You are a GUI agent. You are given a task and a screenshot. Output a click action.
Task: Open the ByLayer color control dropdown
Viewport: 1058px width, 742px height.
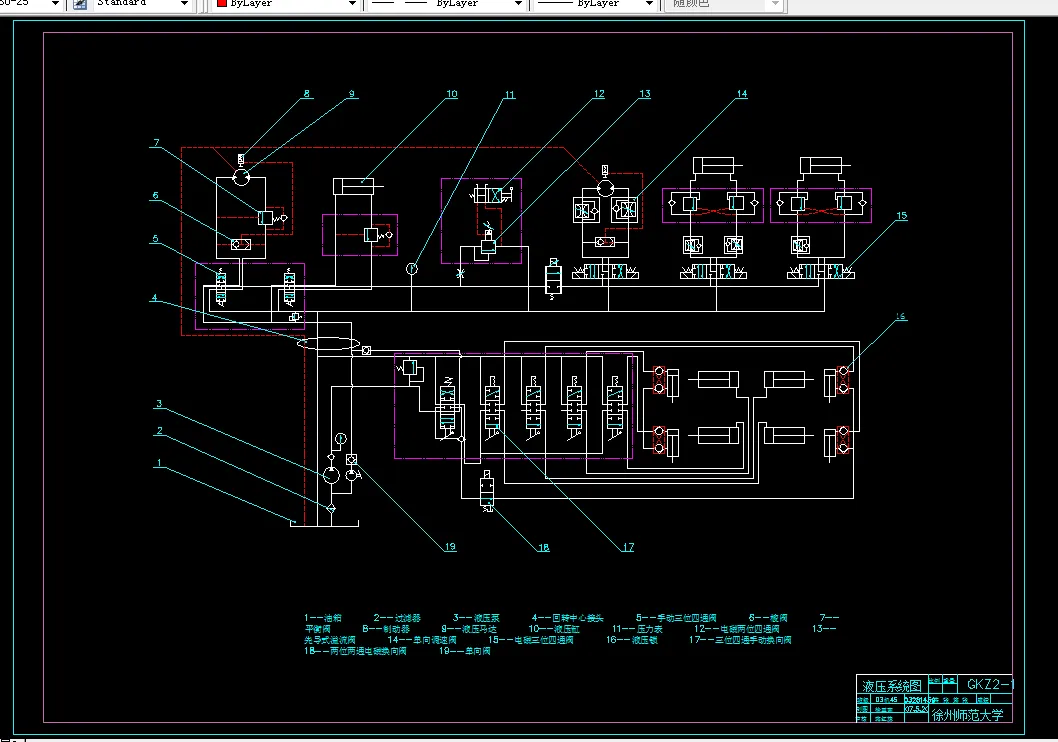(x=352, y=3)
